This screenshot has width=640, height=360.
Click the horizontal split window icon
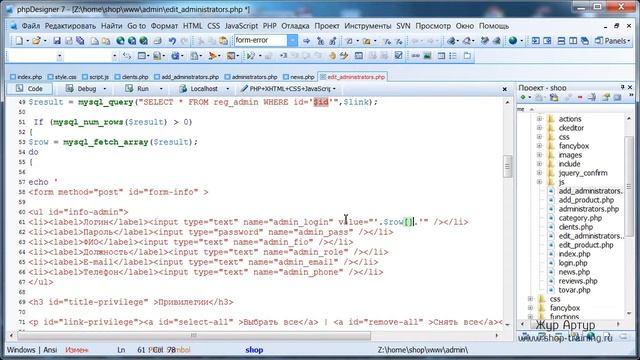coord(562,40)
